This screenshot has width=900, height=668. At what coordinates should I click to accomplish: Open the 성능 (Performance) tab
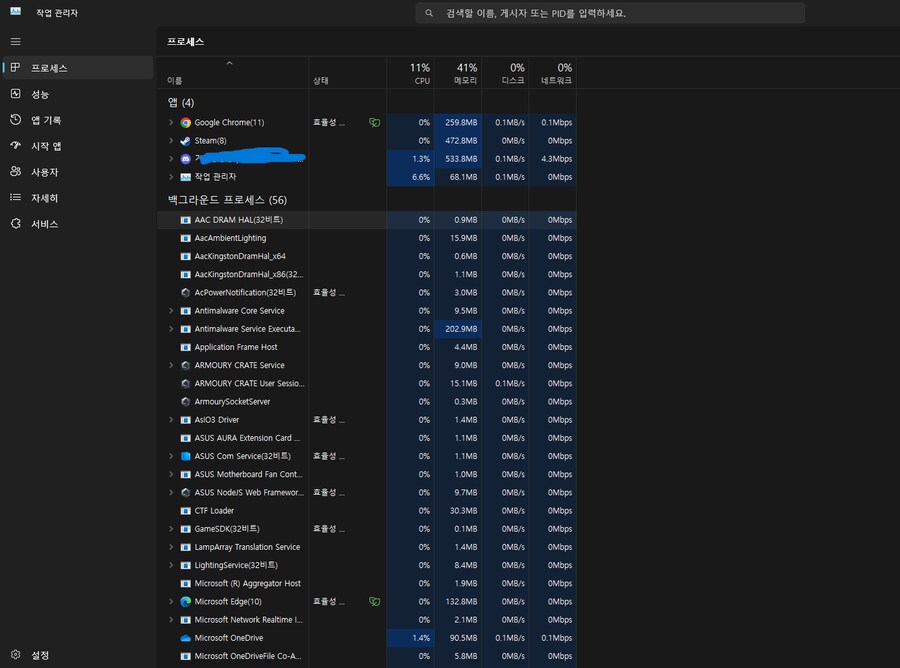(x=40, y=94)
